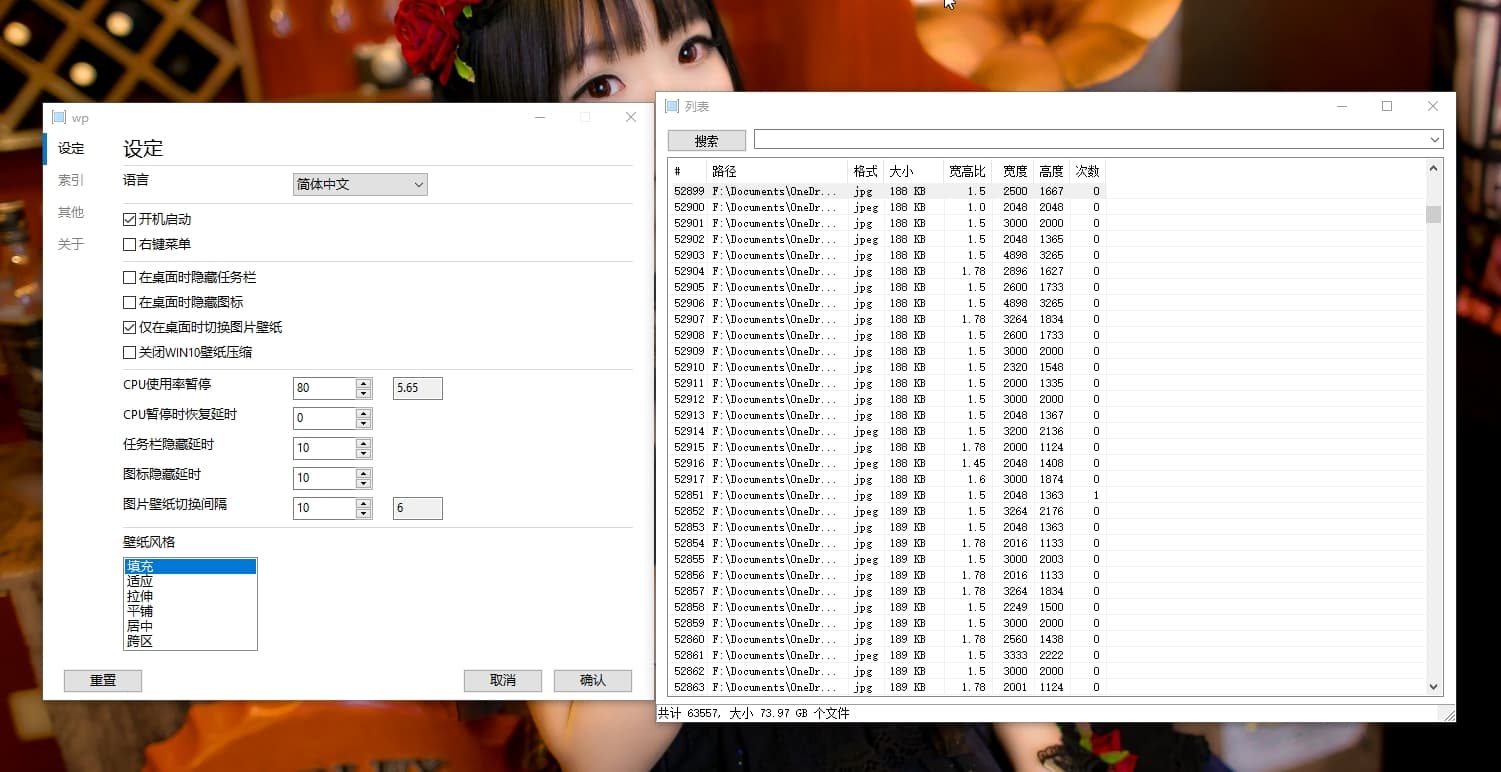This screenshot has height=772, width=1501.
Task: Click the wp window title icon
Action: [59, 117]
